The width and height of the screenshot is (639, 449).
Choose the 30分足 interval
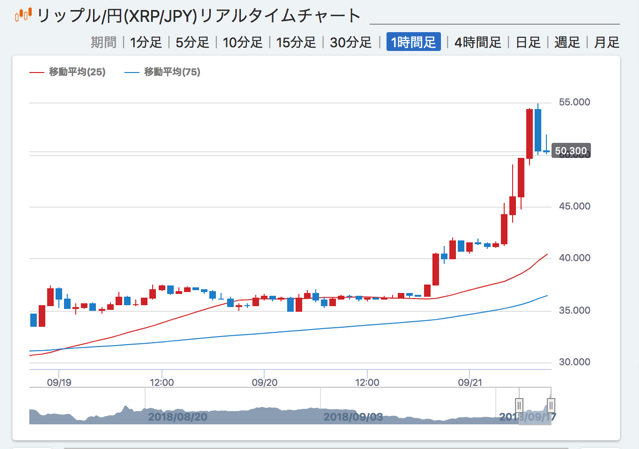point(350,42)
